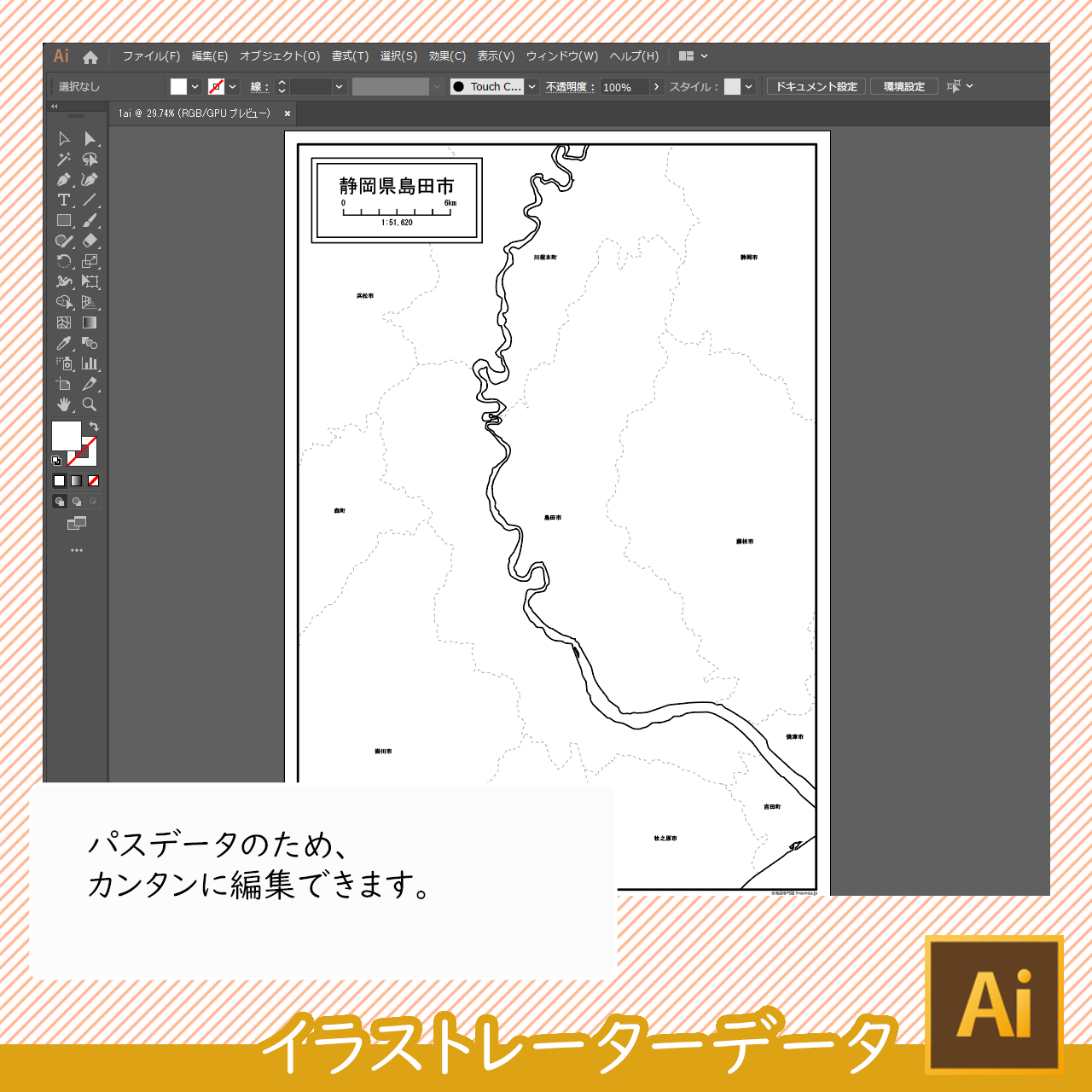Click the Fill color box in toolbox
Viewport: 1092px width, 1092px height.
click(66, 436)
